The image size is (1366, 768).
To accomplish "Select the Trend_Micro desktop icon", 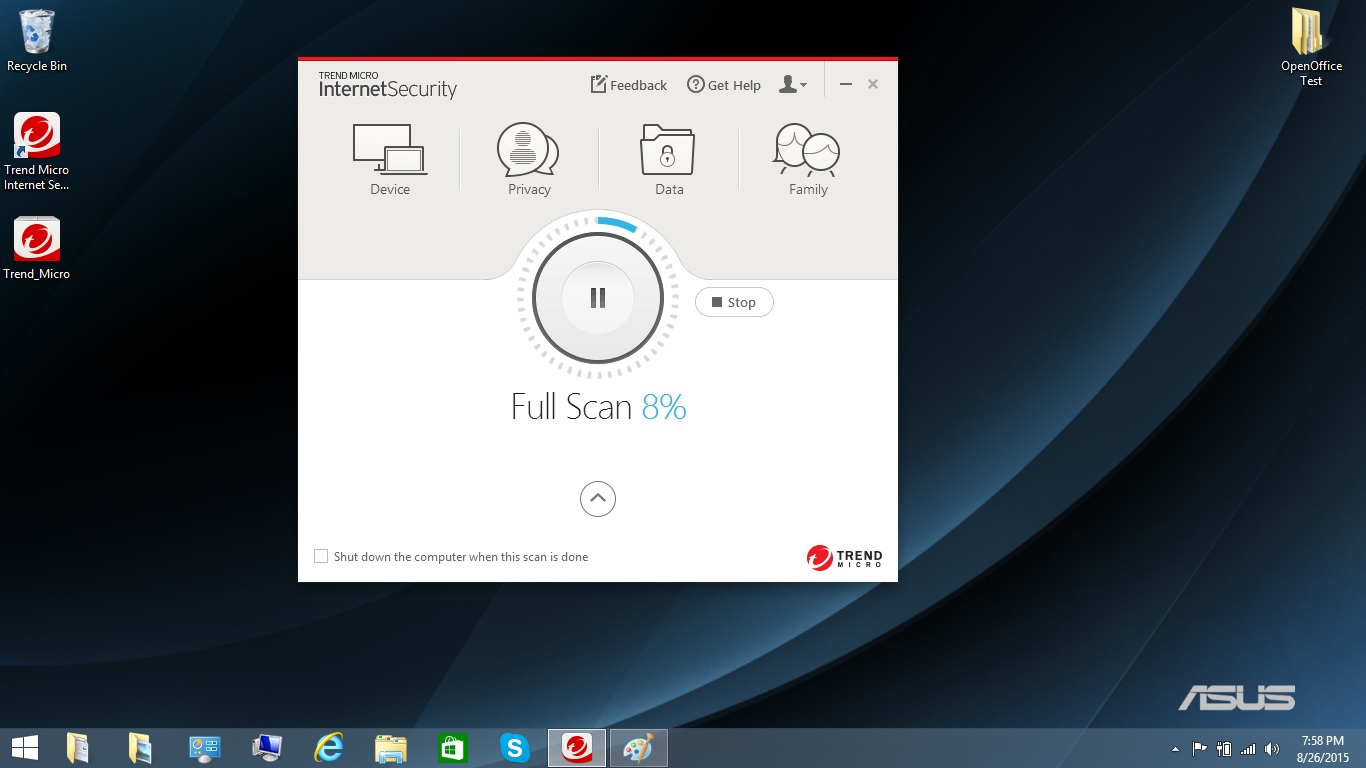I will click(37, 248).
